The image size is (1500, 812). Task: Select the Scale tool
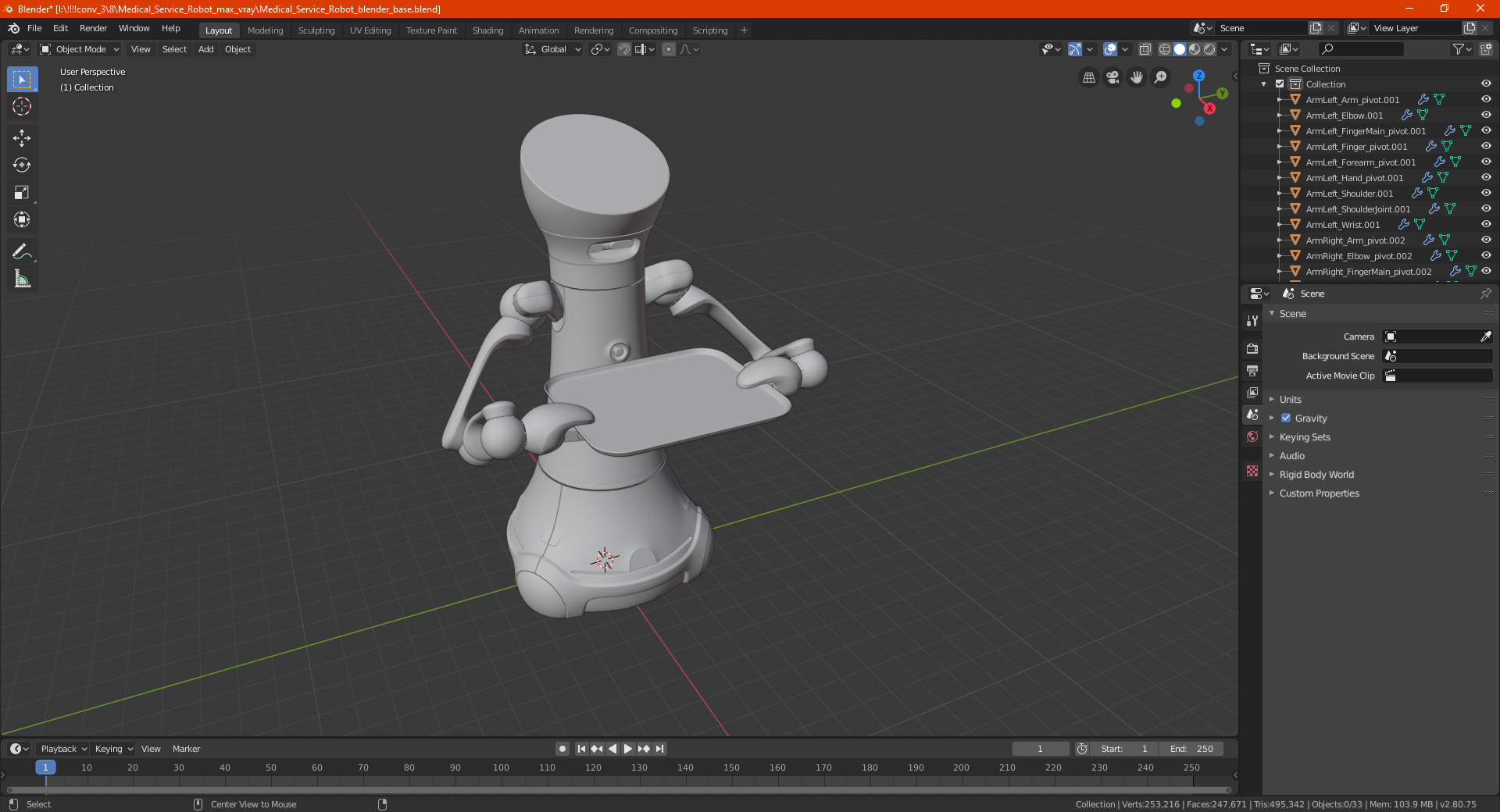point(22,192)
